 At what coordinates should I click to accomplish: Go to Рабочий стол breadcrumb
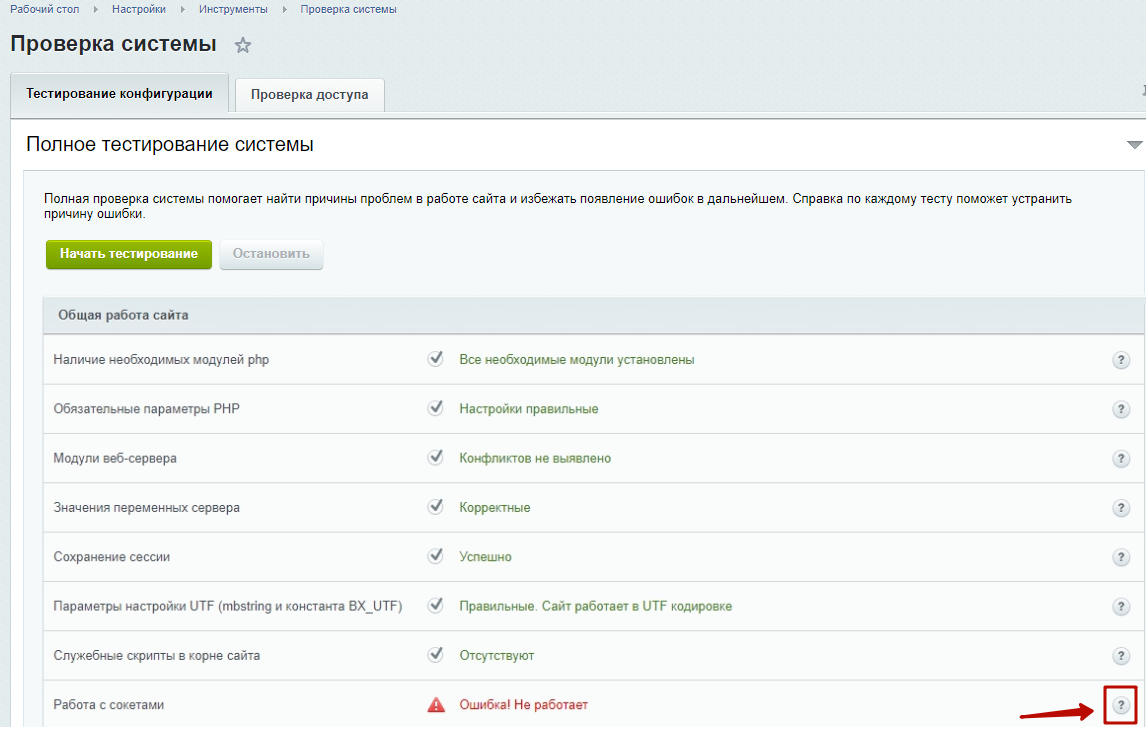(x=45, y=9)
